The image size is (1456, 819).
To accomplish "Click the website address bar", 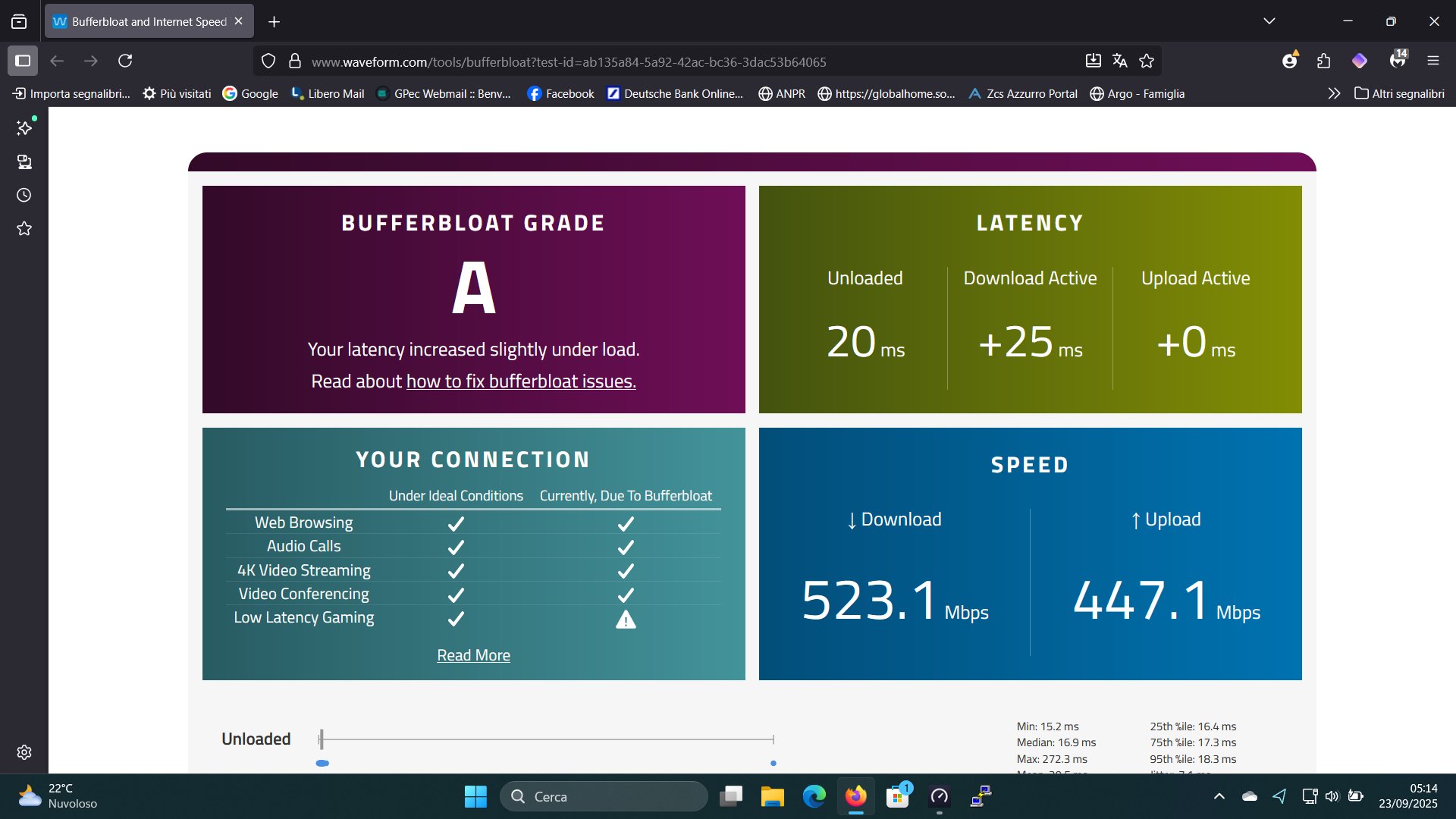I will coord(569,62).
